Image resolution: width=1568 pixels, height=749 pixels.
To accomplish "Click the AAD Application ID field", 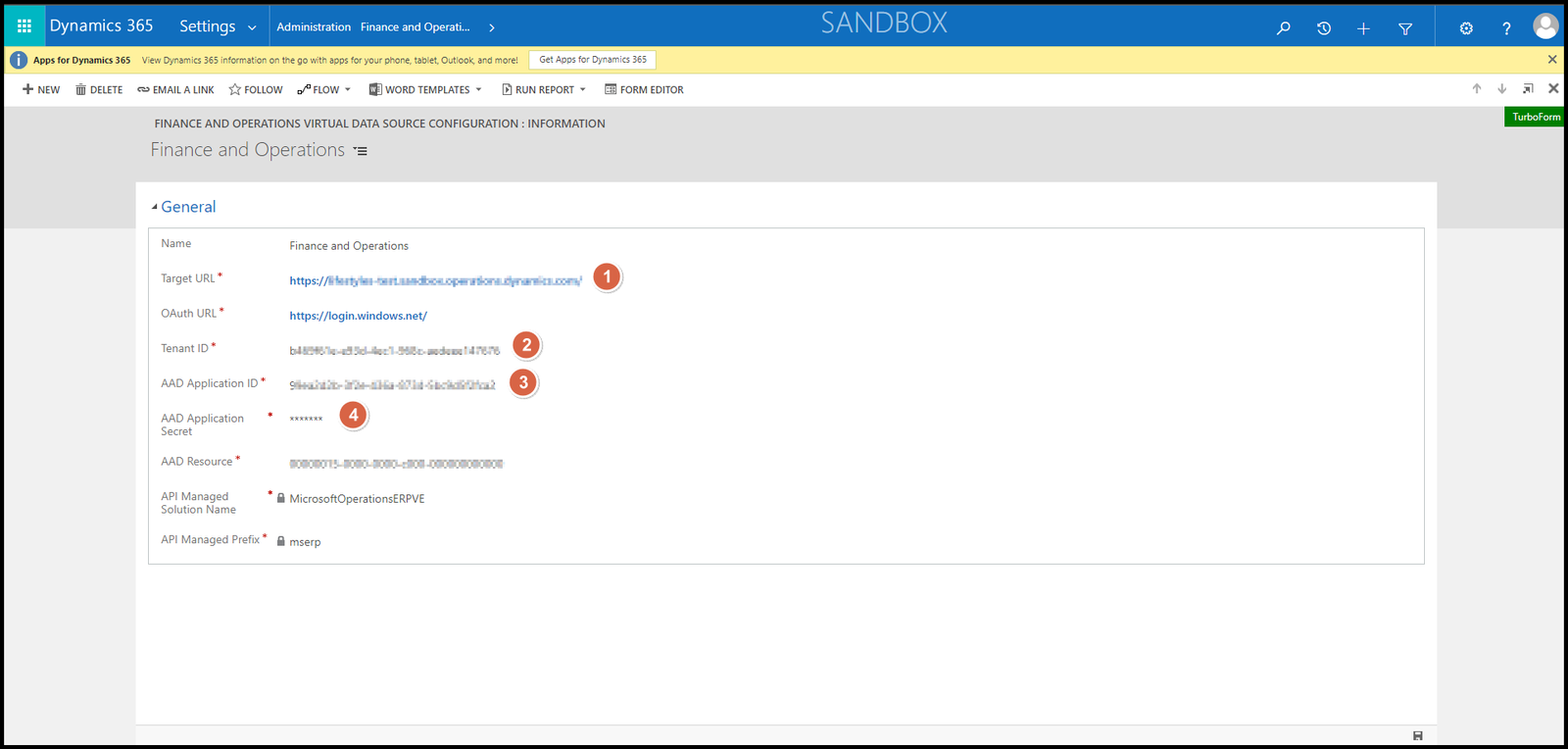I will (x=392, y=385).
